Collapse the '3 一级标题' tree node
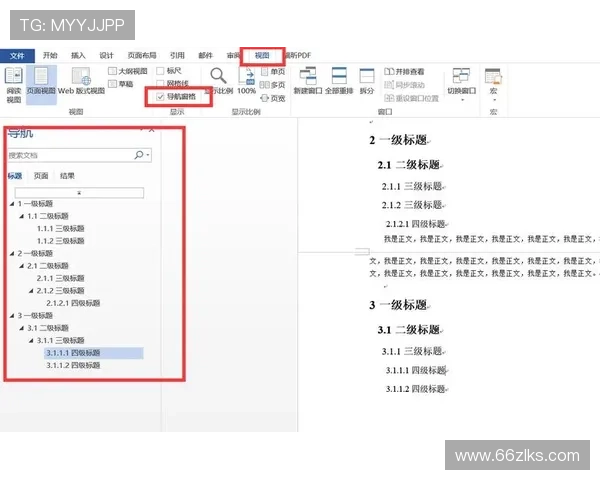The image size is (600, 480). (12, 316)
